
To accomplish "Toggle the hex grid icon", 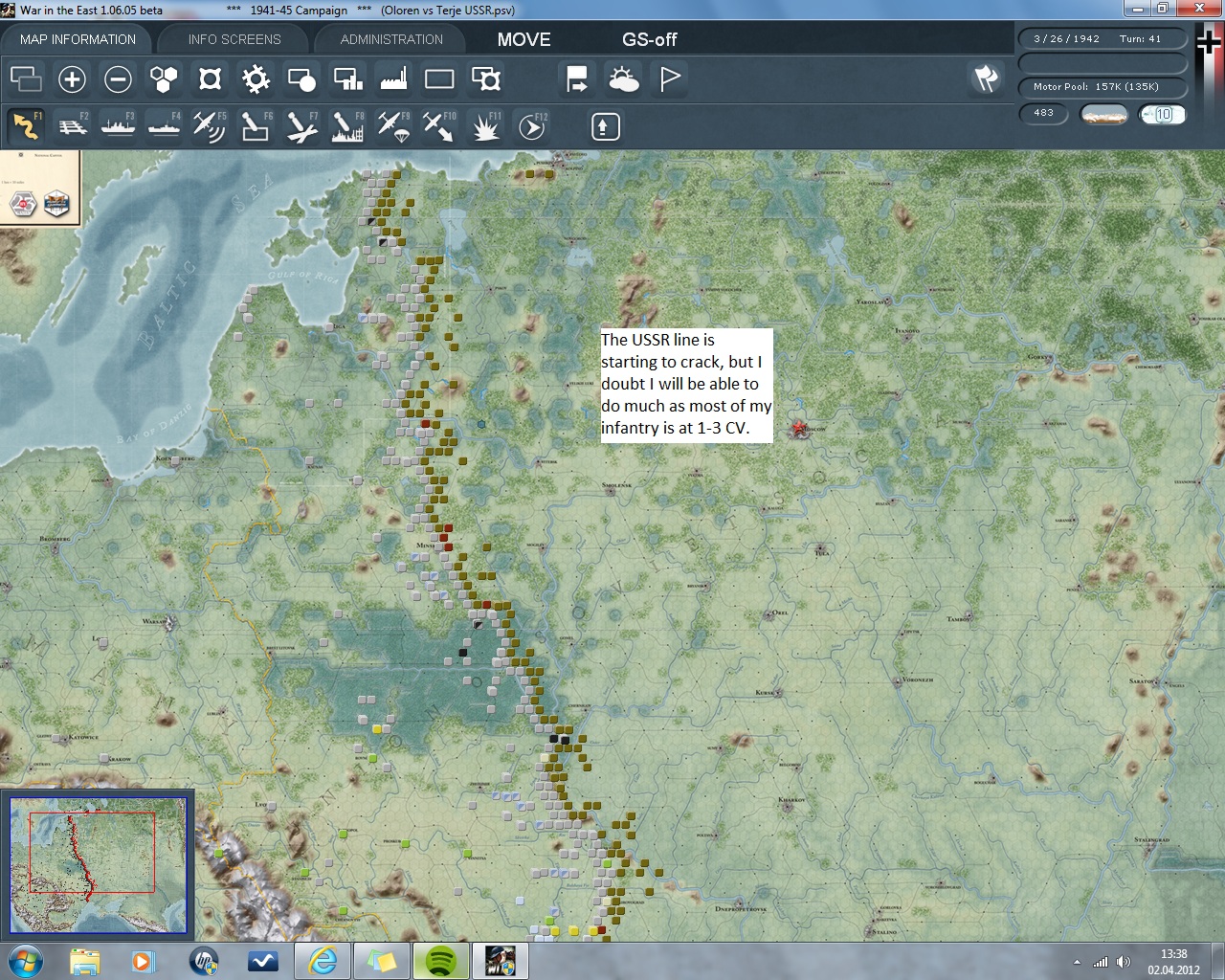I will point(164,78).
